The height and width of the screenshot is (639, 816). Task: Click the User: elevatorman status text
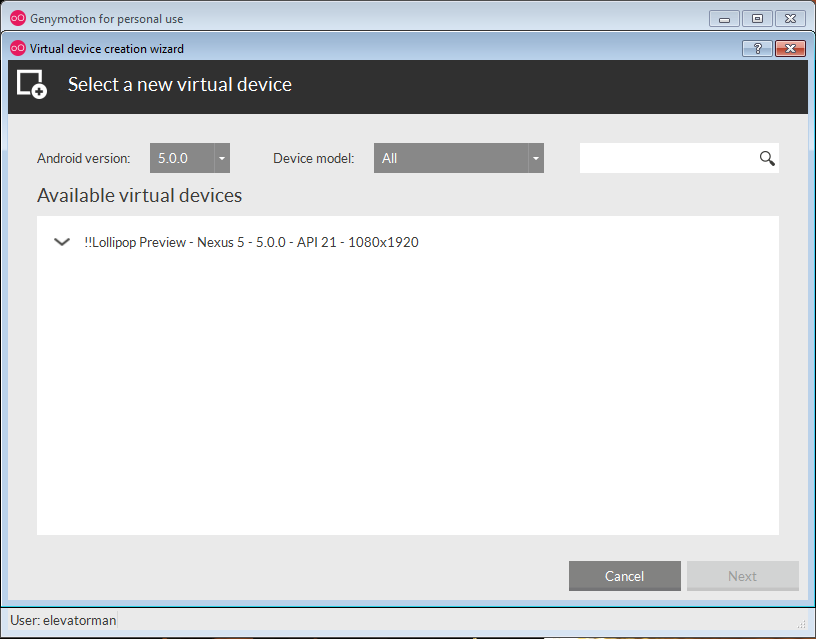pos(63,620)
